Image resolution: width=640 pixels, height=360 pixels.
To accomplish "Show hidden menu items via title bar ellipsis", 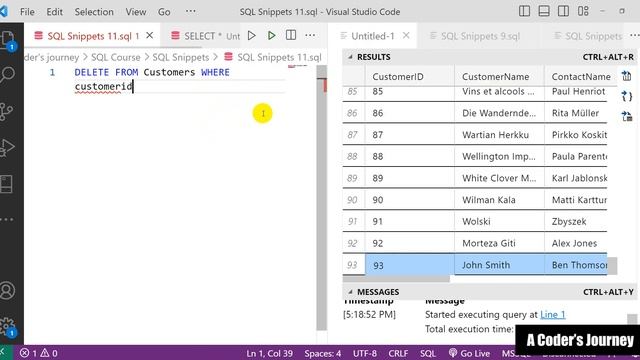I will [191, 11].
